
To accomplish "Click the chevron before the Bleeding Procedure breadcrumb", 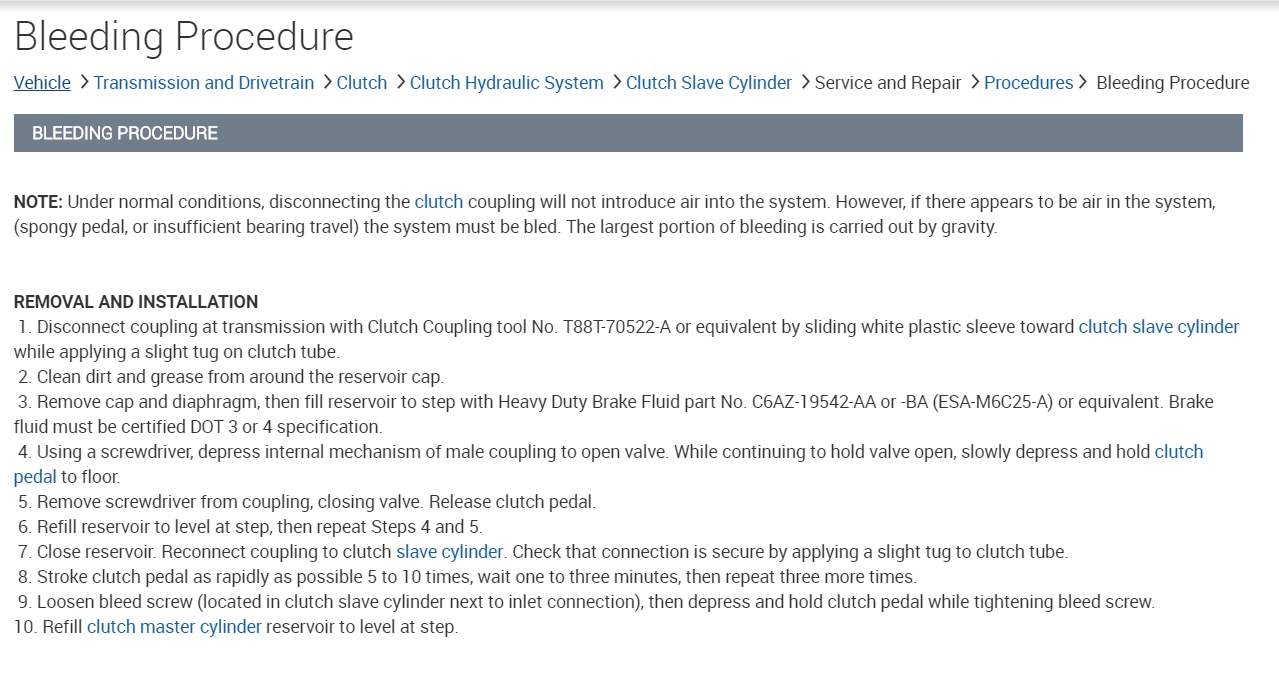I will (1084, 82).
